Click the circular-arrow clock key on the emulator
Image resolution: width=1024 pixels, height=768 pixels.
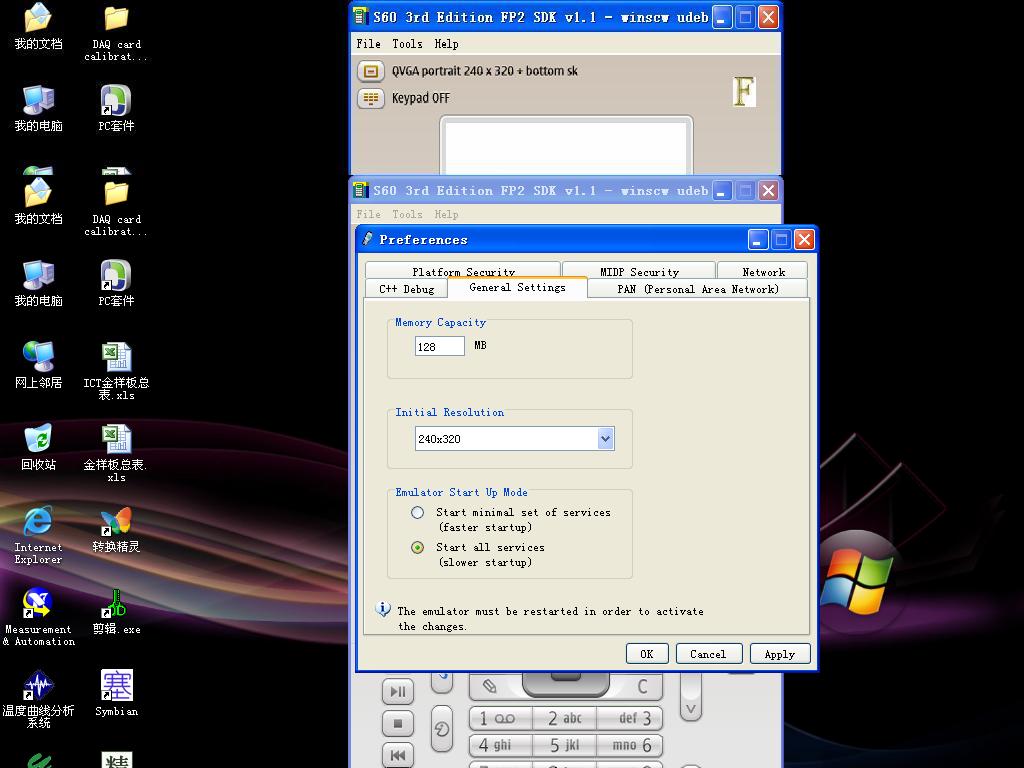[442, 729]
